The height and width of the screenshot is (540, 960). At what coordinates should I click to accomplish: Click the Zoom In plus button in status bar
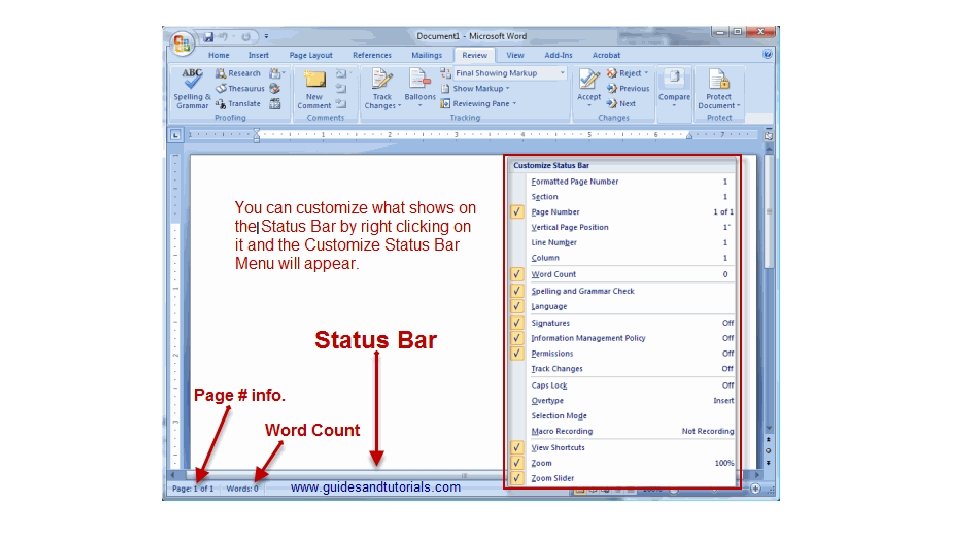(x=756, y=489)
